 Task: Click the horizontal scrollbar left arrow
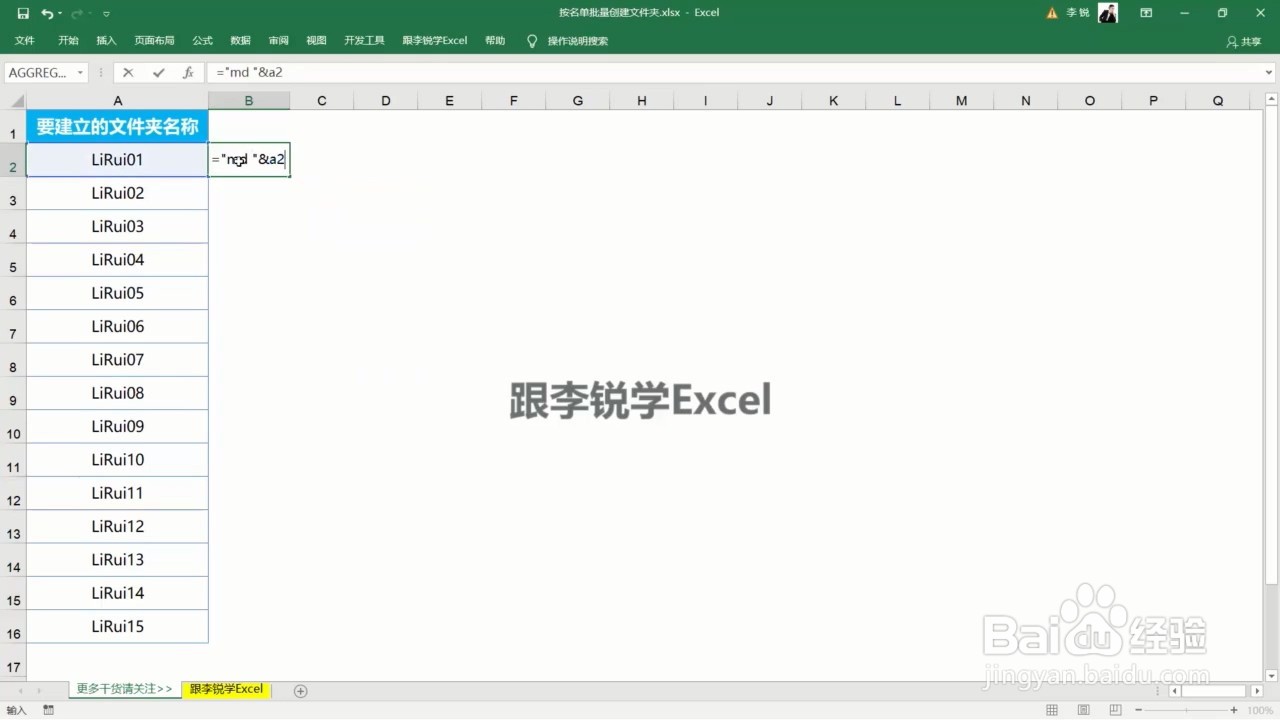point(1175,691)
